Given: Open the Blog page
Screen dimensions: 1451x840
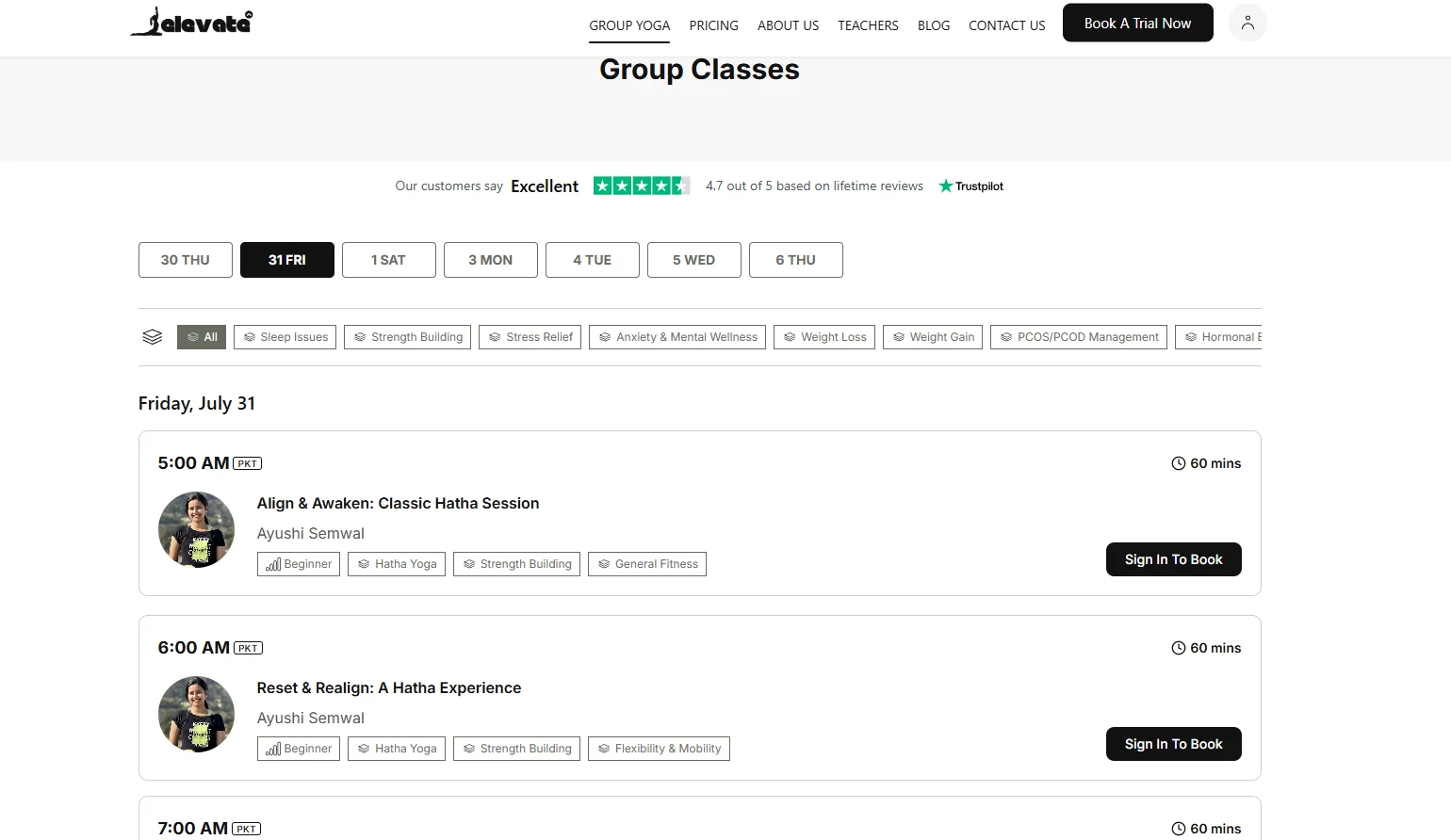Looking at the screenshot, I should (x=934, y=25).
